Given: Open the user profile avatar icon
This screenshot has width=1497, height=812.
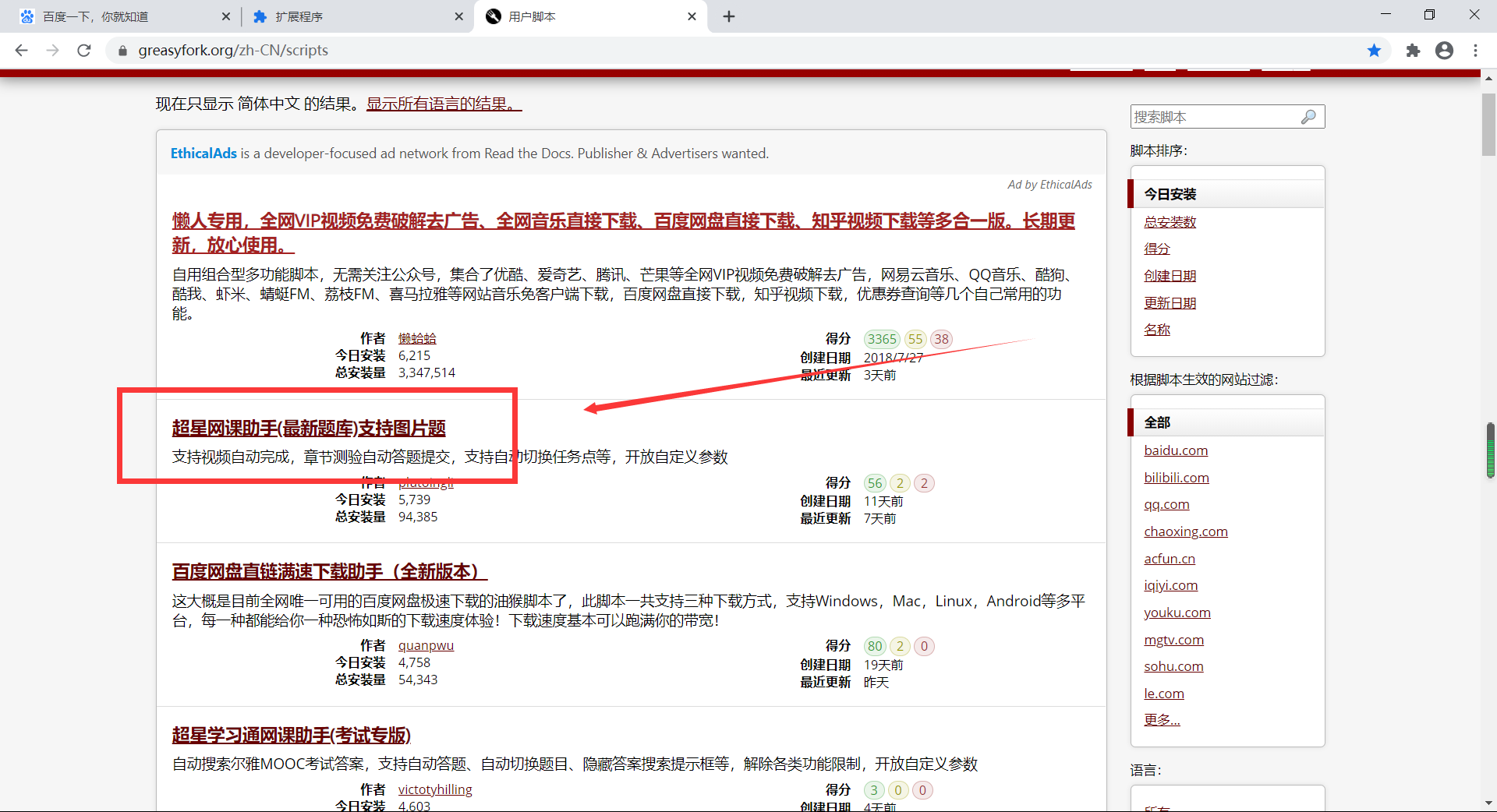Looking at the screenshot, I should tap(1444, 50).
